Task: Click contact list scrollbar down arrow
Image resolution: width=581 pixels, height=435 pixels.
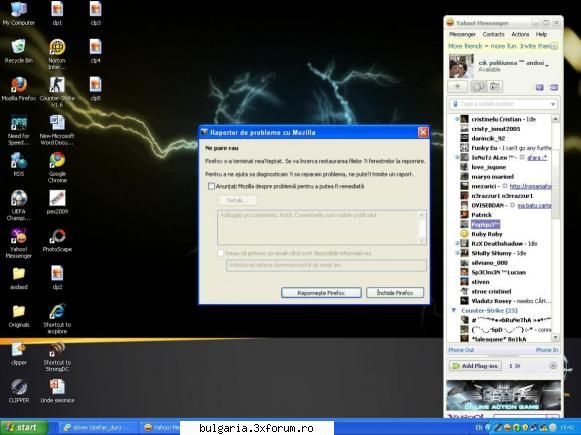Action: pos(555,337)
